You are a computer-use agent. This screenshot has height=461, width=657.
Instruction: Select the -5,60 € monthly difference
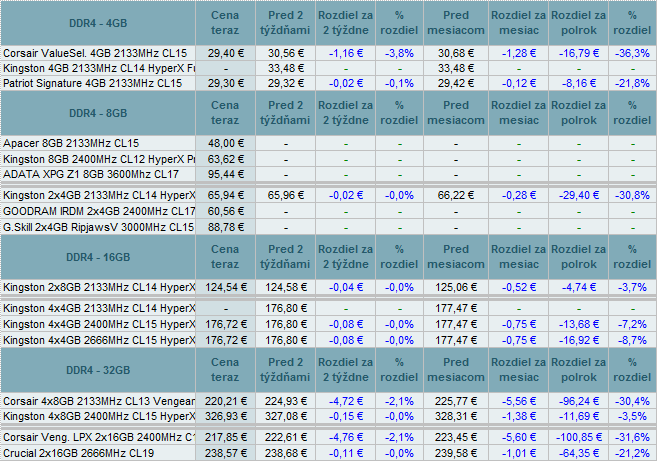point(519,438)
